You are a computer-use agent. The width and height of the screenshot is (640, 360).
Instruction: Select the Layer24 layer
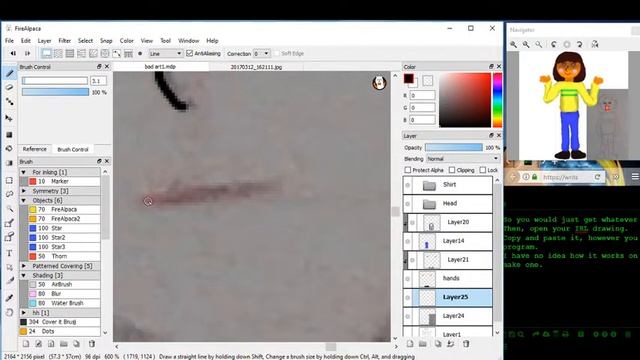(x=448, y=316)
